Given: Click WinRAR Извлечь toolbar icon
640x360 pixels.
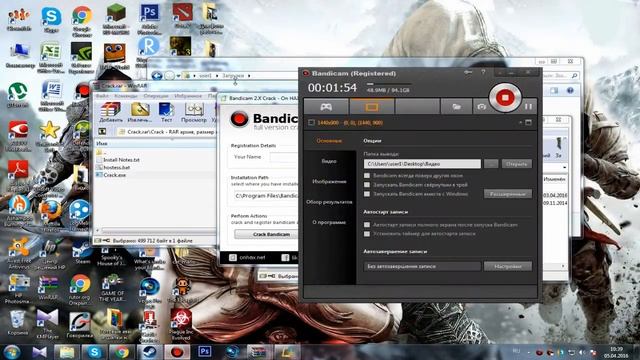Looking at the screenshot, I should [140, 112].
